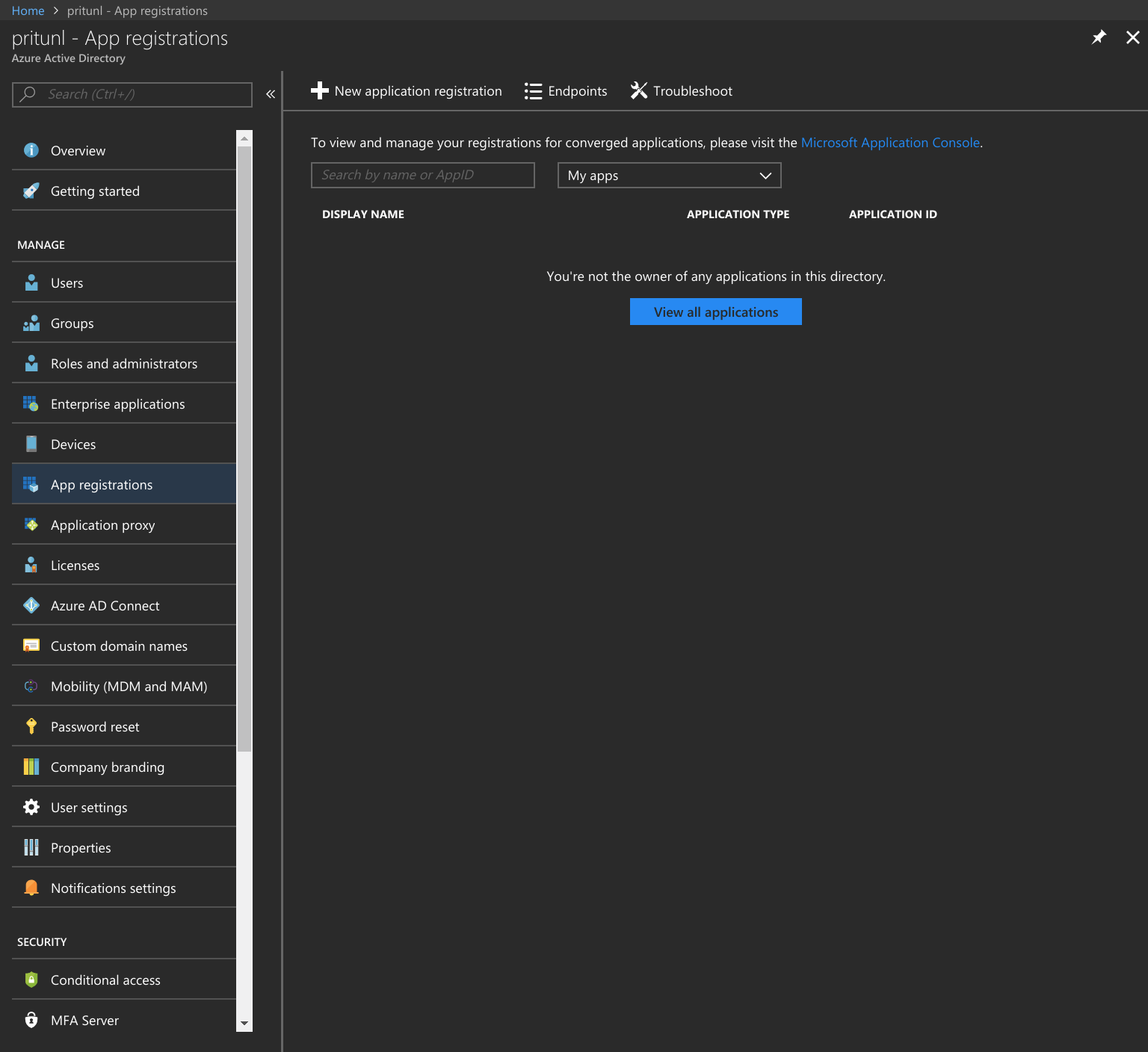This screenshot has height=1052, width=1148.
Task: Click the Notifications settings bell icon
Action: 31,888
